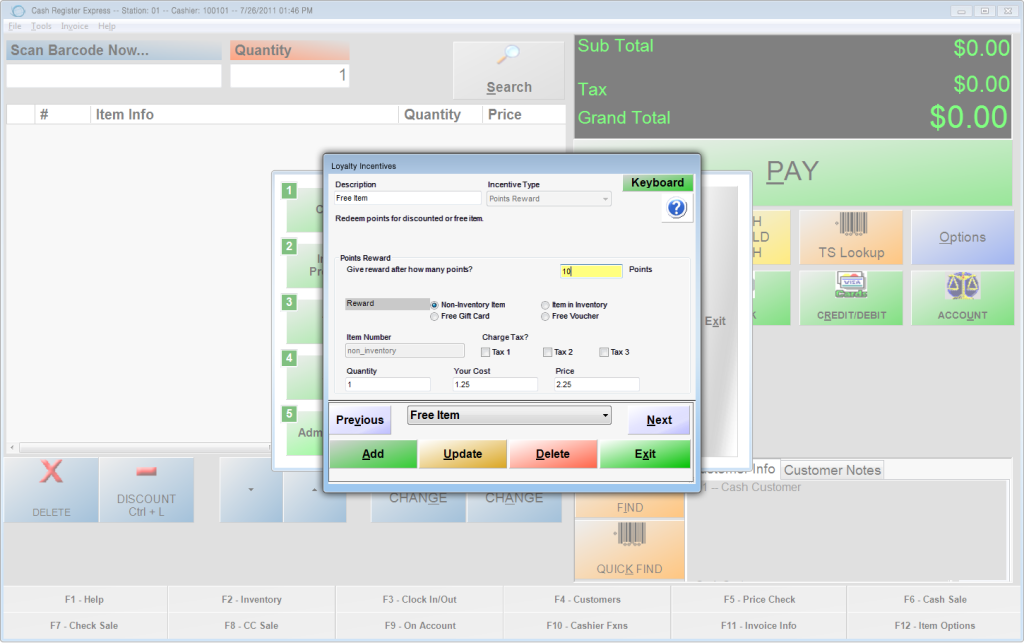This screenshot has height=643, width=1024.
Task: Click the Keyboard button
Action: click(657, 183)
